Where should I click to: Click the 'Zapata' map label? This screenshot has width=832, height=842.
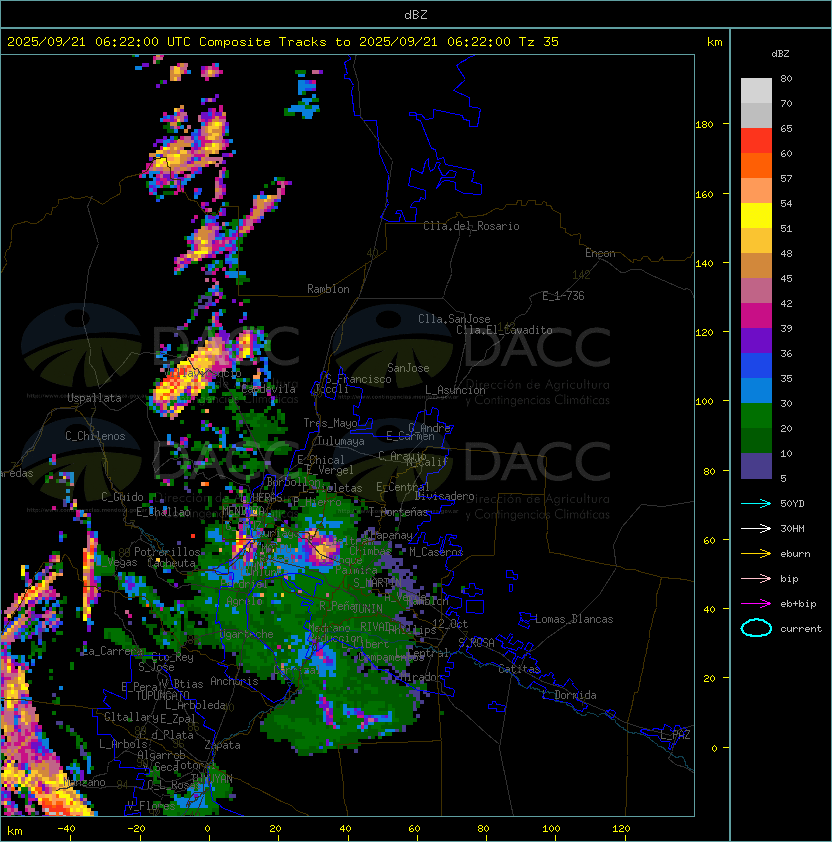[222, 745]
